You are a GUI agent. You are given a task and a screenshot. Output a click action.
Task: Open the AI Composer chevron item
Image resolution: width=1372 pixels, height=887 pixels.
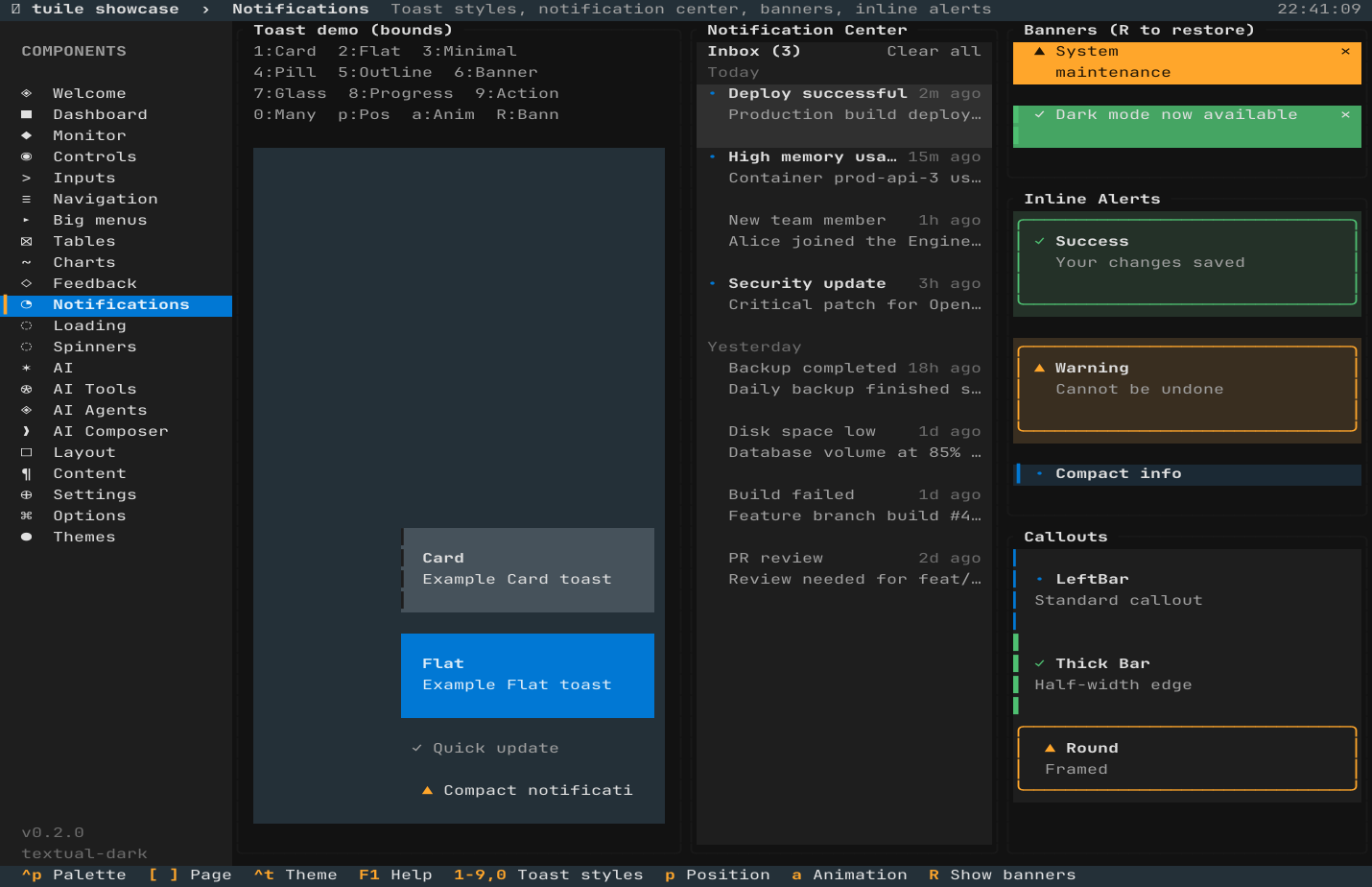click(27, 431)
